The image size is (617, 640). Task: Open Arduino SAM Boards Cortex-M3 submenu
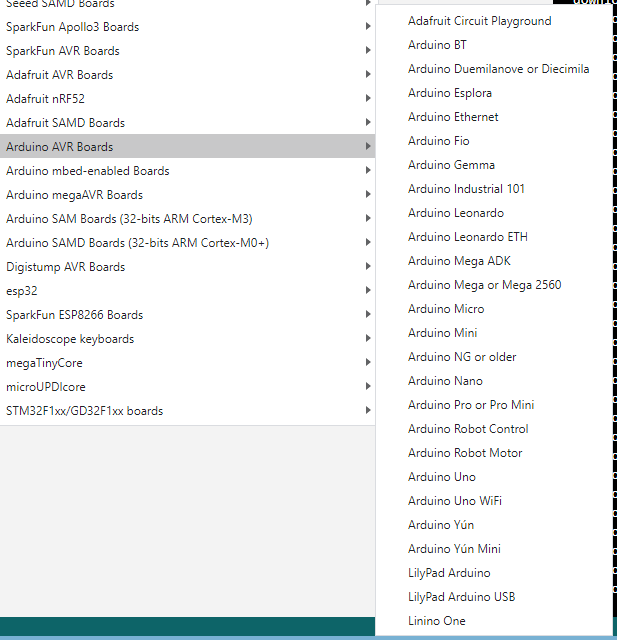click(x=187, y=219)
